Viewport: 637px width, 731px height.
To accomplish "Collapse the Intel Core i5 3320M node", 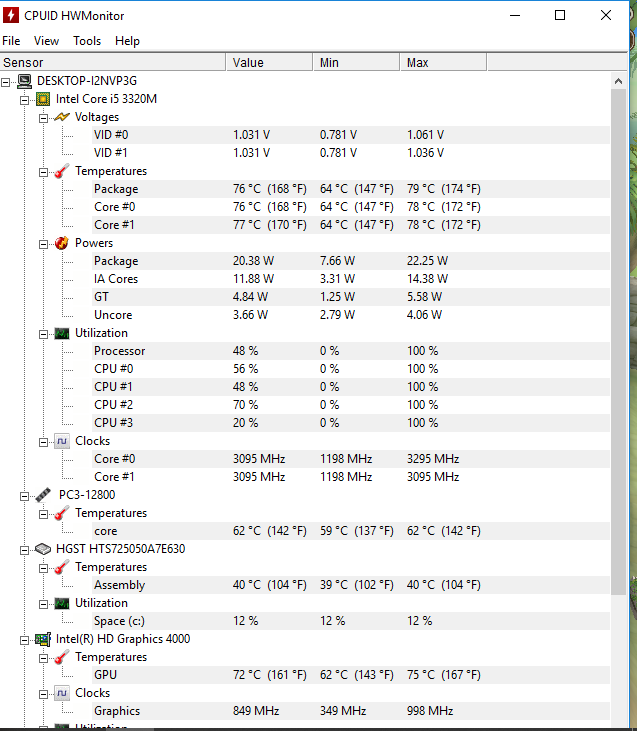I will pyautogui.click(x=24, y=100).
